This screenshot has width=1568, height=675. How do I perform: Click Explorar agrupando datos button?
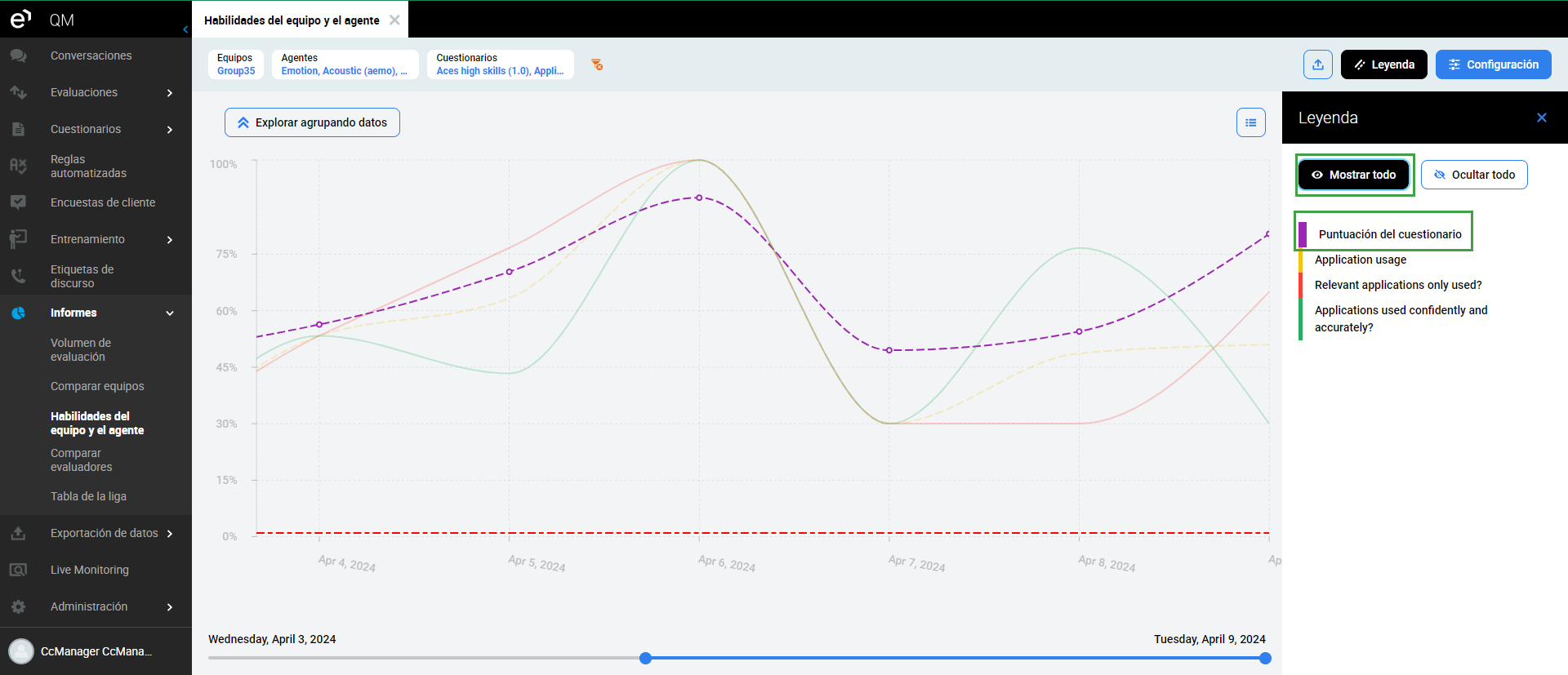coord(312,122)
